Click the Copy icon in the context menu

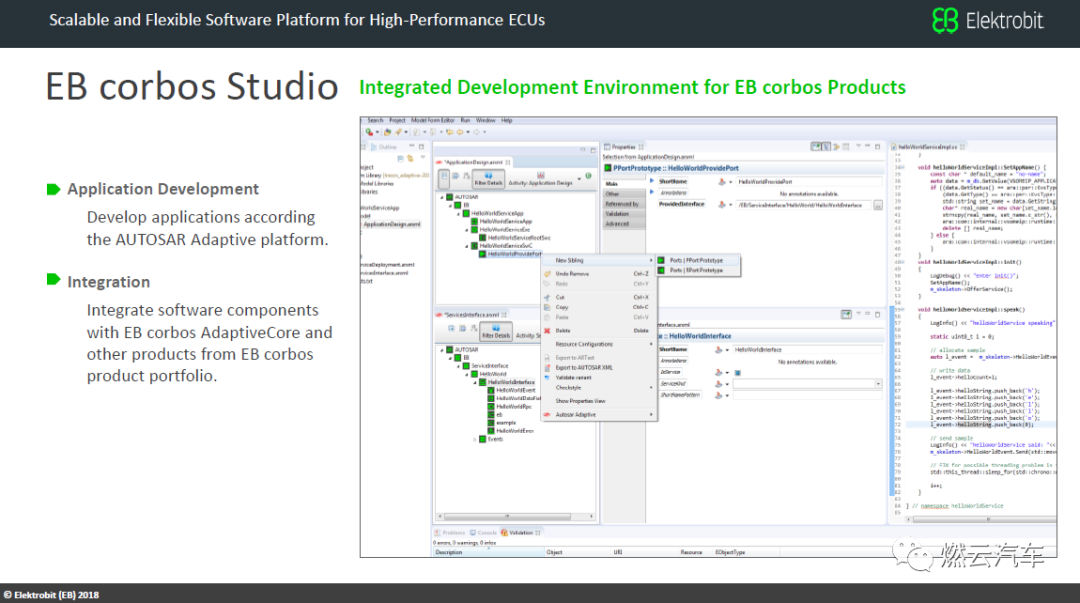[548, 307]
